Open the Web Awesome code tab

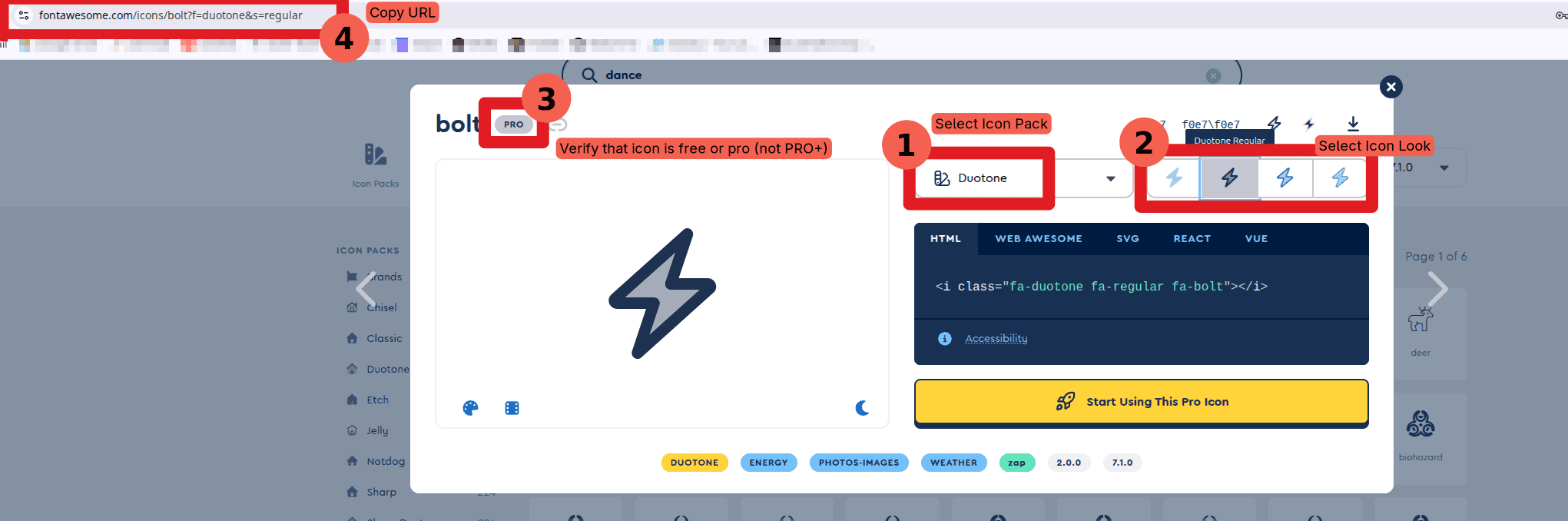point(1038,239)
